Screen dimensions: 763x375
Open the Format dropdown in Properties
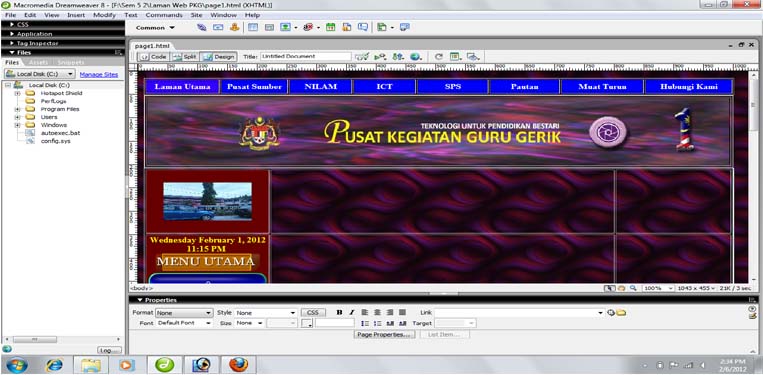184,313
